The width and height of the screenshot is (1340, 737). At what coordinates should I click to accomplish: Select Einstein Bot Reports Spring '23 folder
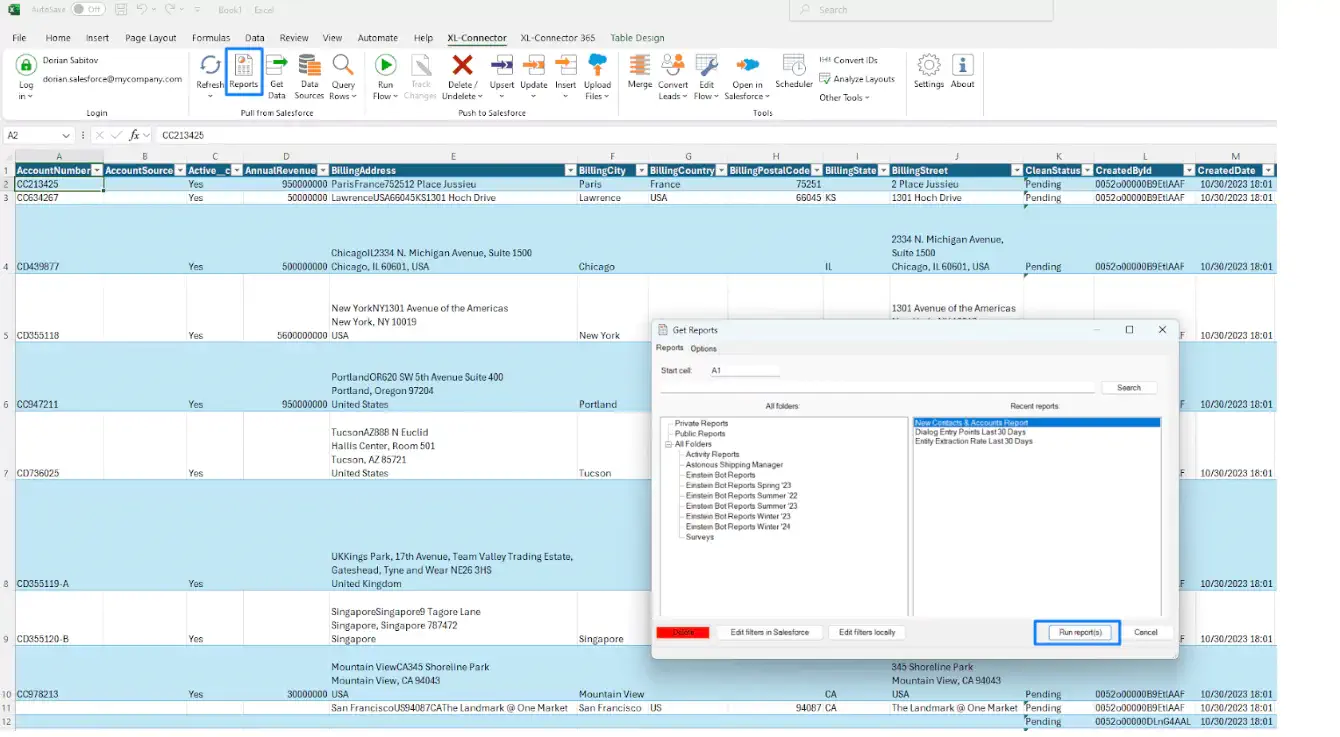[738, 486]
